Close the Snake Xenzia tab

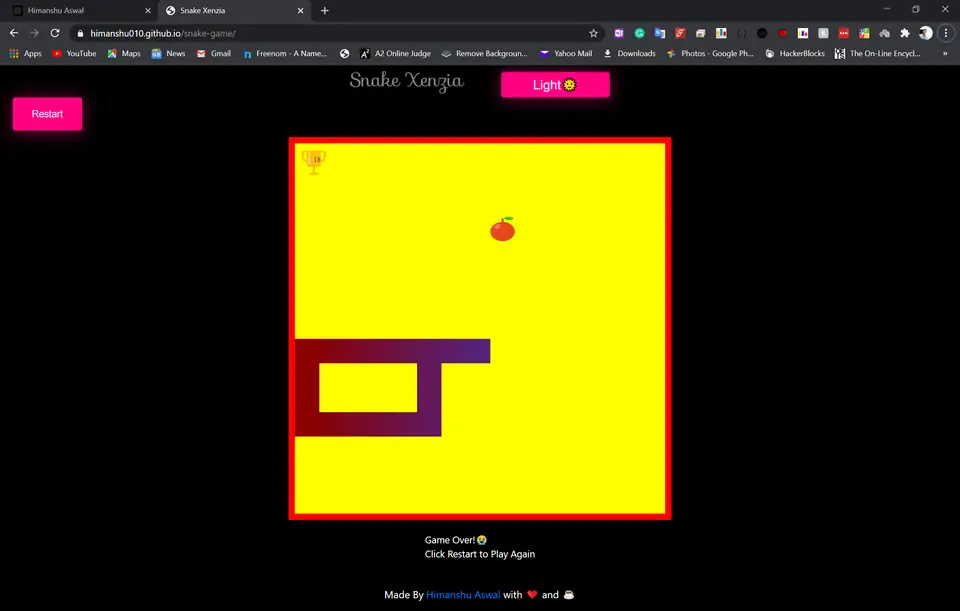(x=301, y=10)
